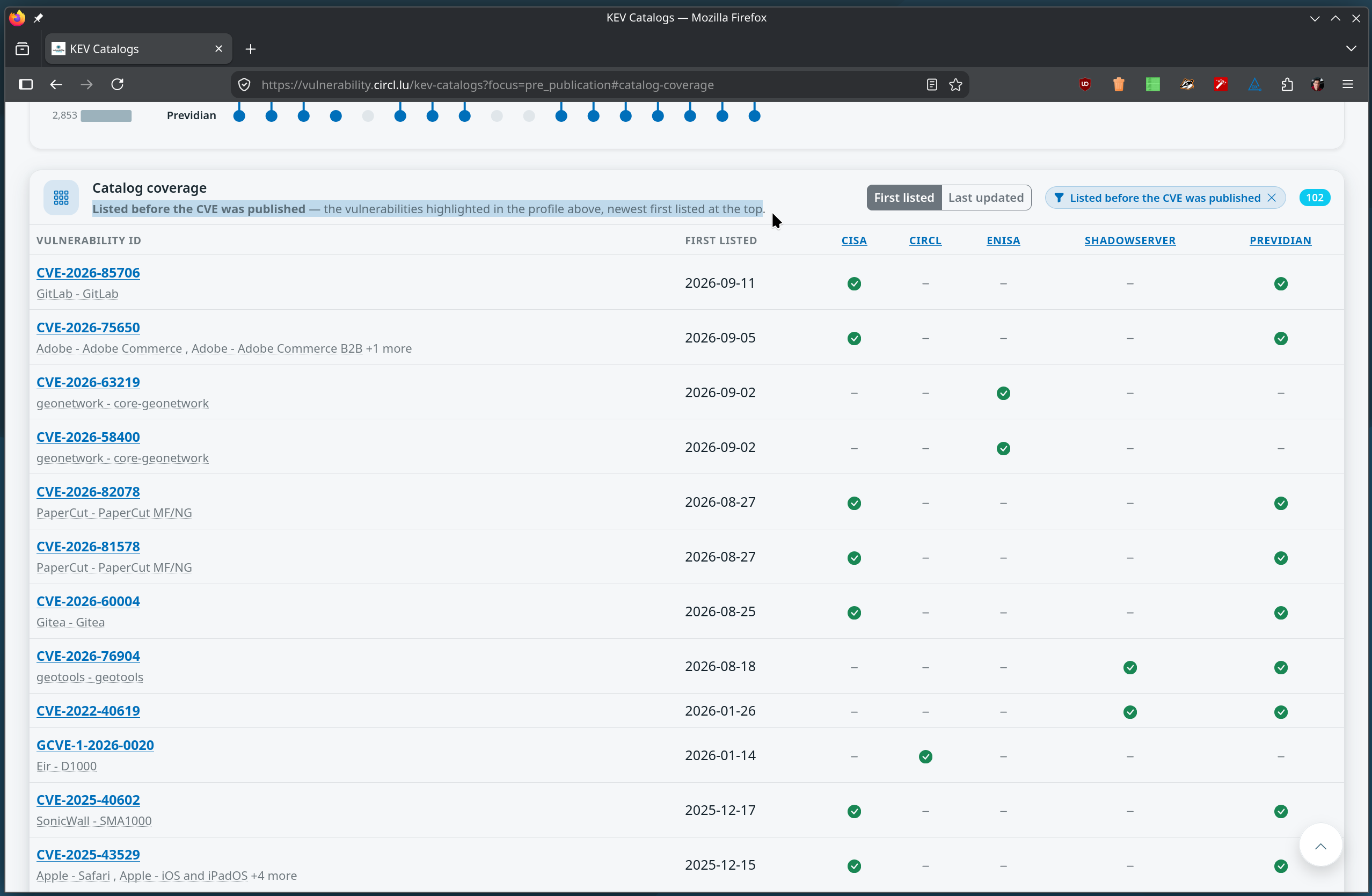
Task: Click the first Previdian timeline dot
Action: pos(239,116)
